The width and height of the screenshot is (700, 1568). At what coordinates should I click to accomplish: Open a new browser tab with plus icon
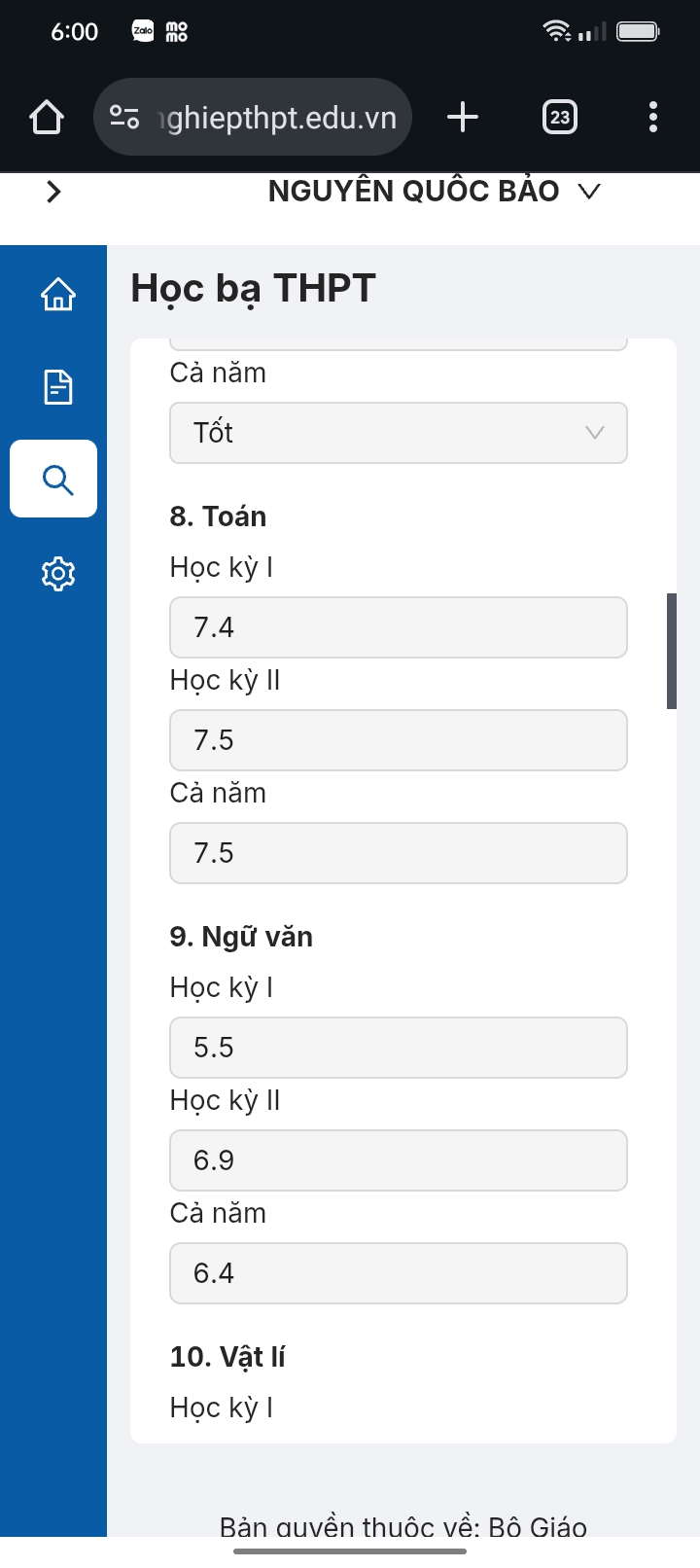(x=463, y=118)
